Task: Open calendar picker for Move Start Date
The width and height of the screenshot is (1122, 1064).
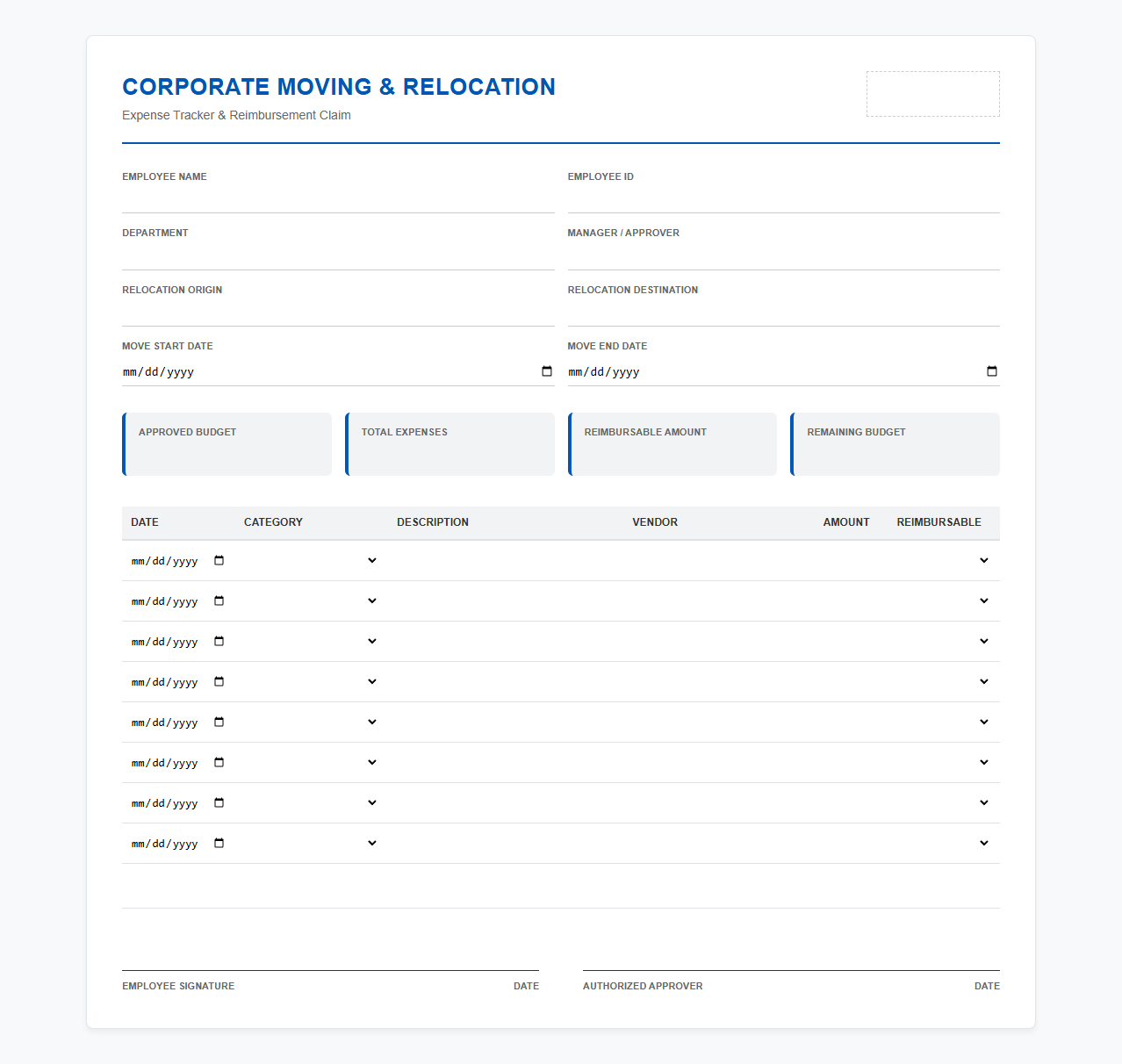Action: 547,371
